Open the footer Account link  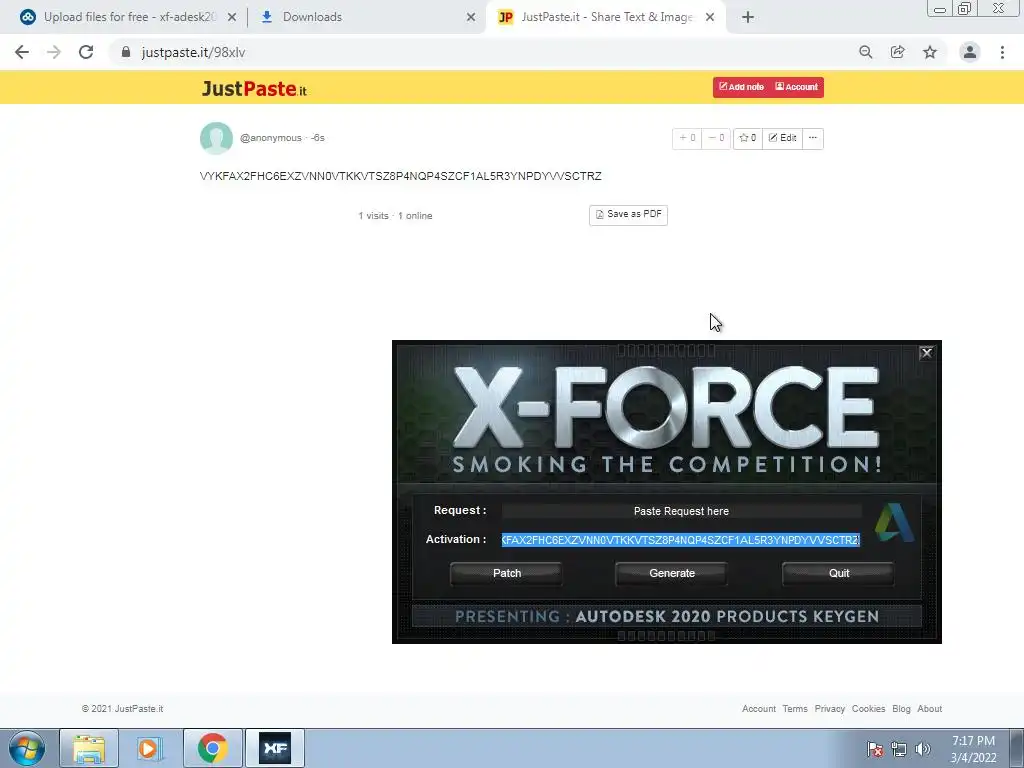pyautogui.click(x=759, y=709)
